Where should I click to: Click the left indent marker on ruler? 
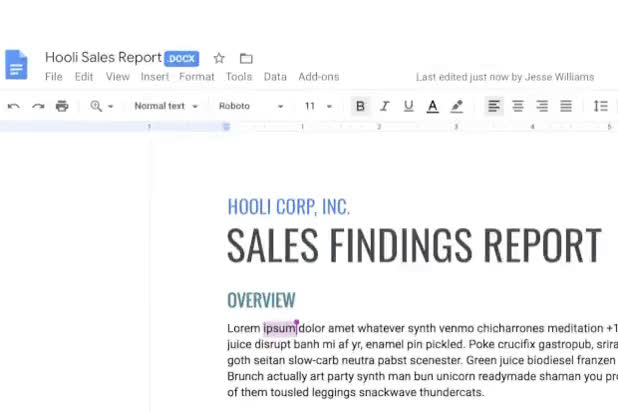[x=226, y=127]
